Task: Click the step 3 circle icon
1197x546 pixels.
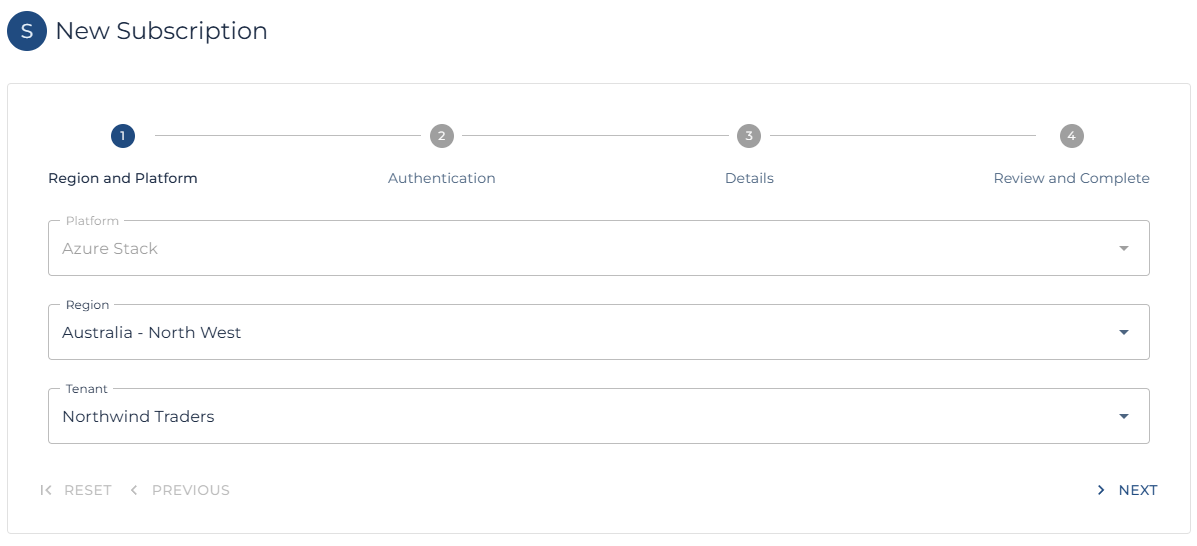Action: coord(749,136)
